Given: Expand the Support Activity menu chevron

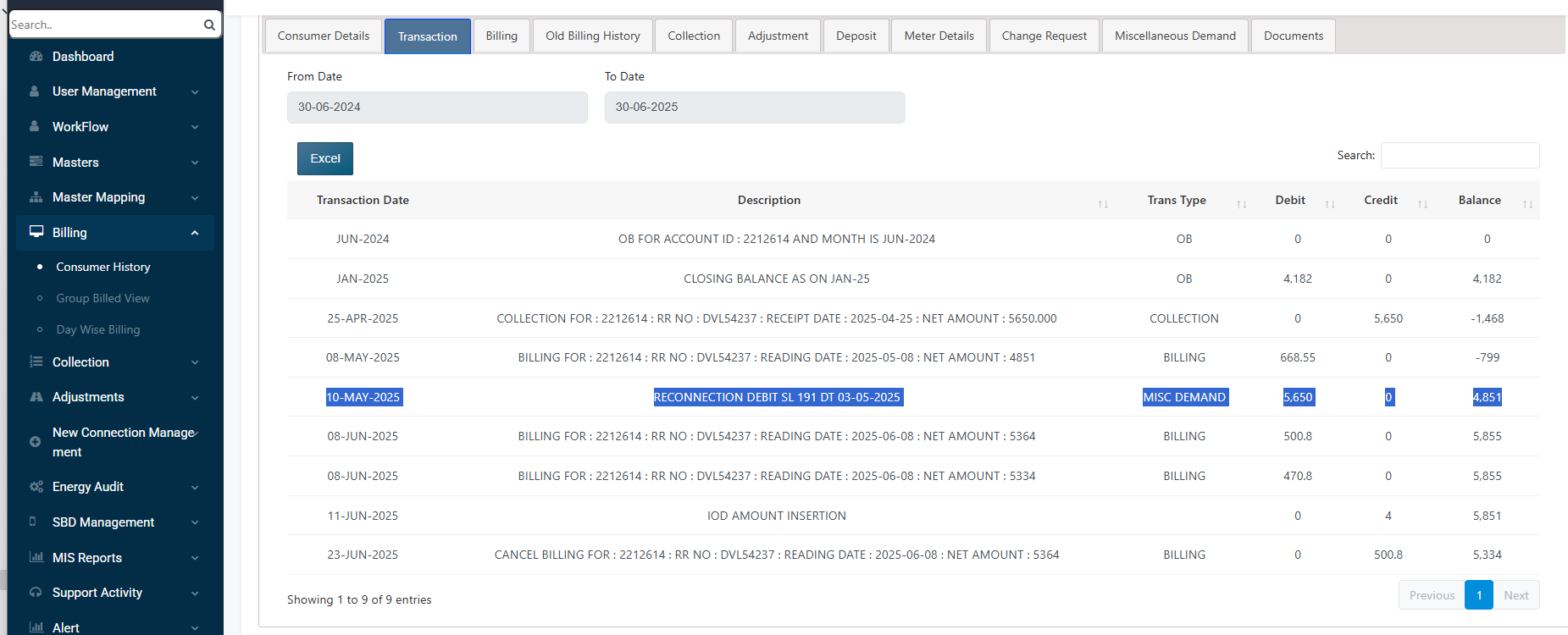Looking at the screenshot, I should point(195,594).
